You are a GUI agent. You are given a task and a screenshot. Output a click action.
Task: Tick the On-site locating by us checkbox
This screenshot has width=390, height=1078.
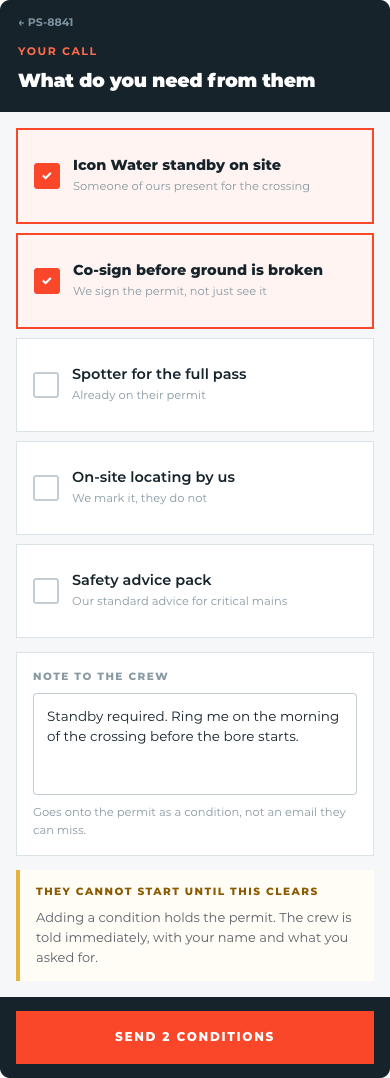coord(46,488)
